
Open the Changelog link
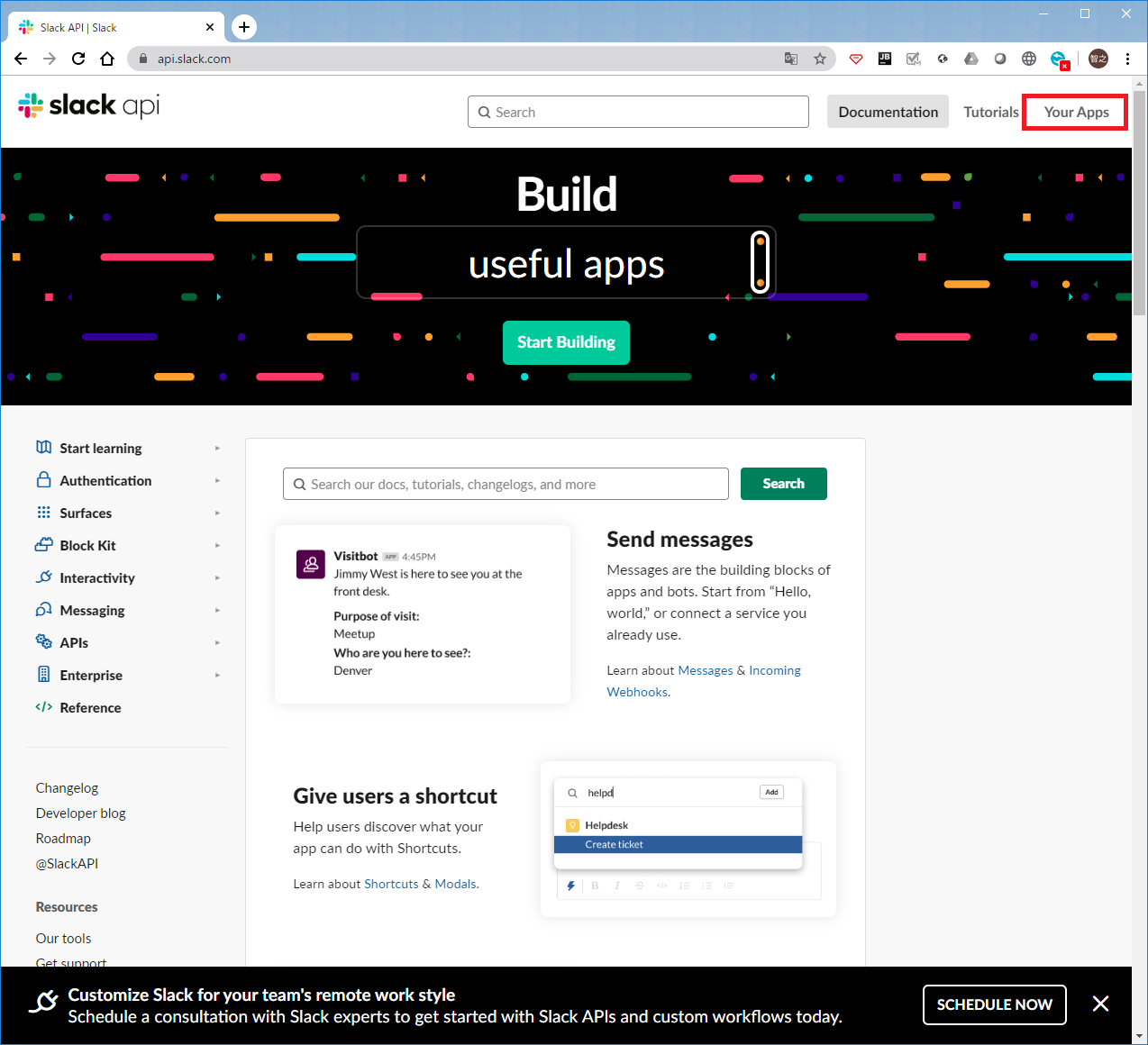(67, 787)
